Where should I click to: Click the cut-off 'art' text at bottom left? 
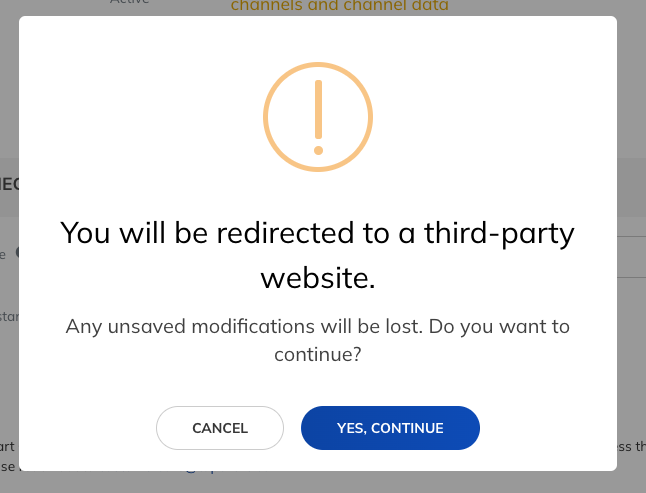(x=7, y=446)
